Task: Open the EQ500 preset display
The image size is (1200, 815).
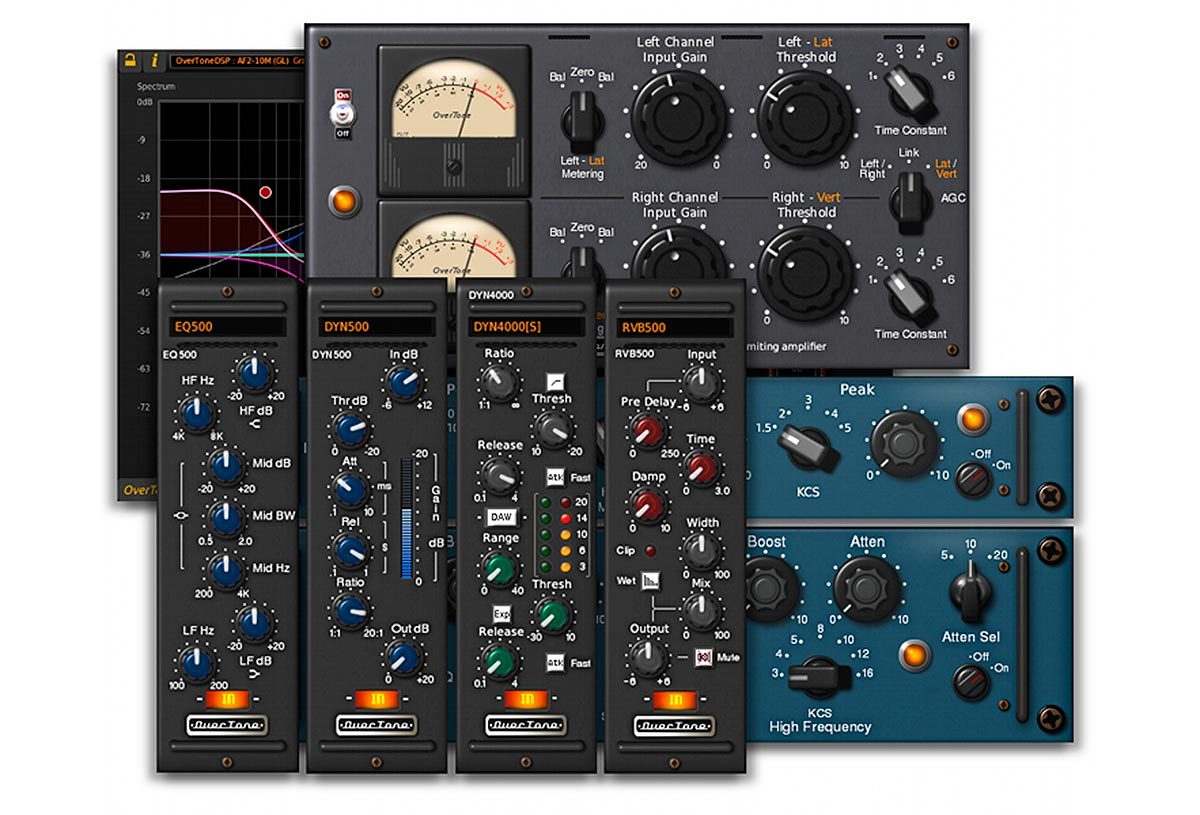Action: (x=226, y=327)
